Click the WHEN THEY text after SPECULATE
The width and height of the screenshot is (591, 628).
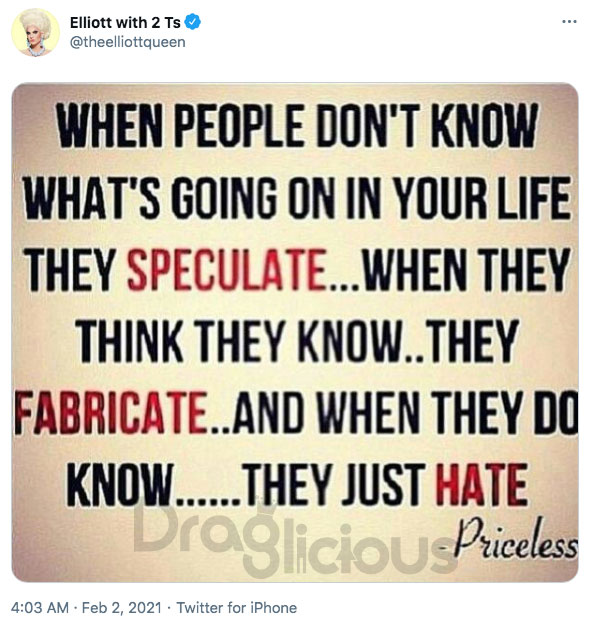[466, 269]
